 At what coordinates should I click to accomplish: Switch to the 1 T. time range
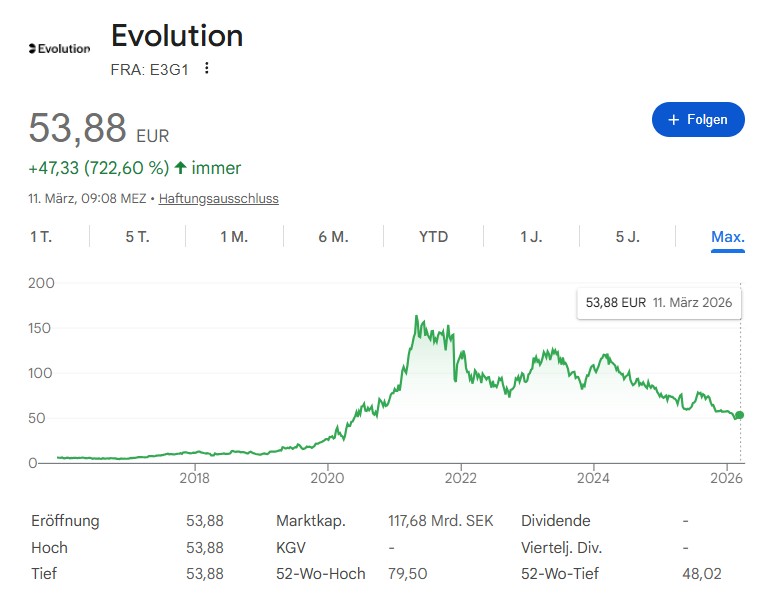[41, 237]
